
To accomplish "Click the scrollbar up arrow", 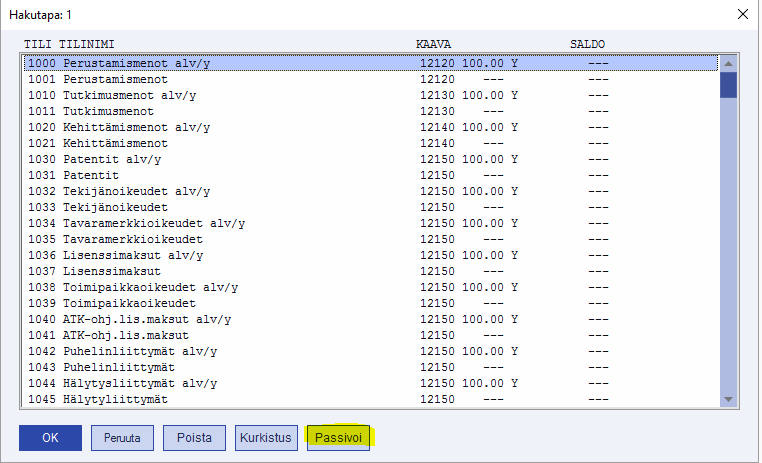I will [x=728, y=63].
